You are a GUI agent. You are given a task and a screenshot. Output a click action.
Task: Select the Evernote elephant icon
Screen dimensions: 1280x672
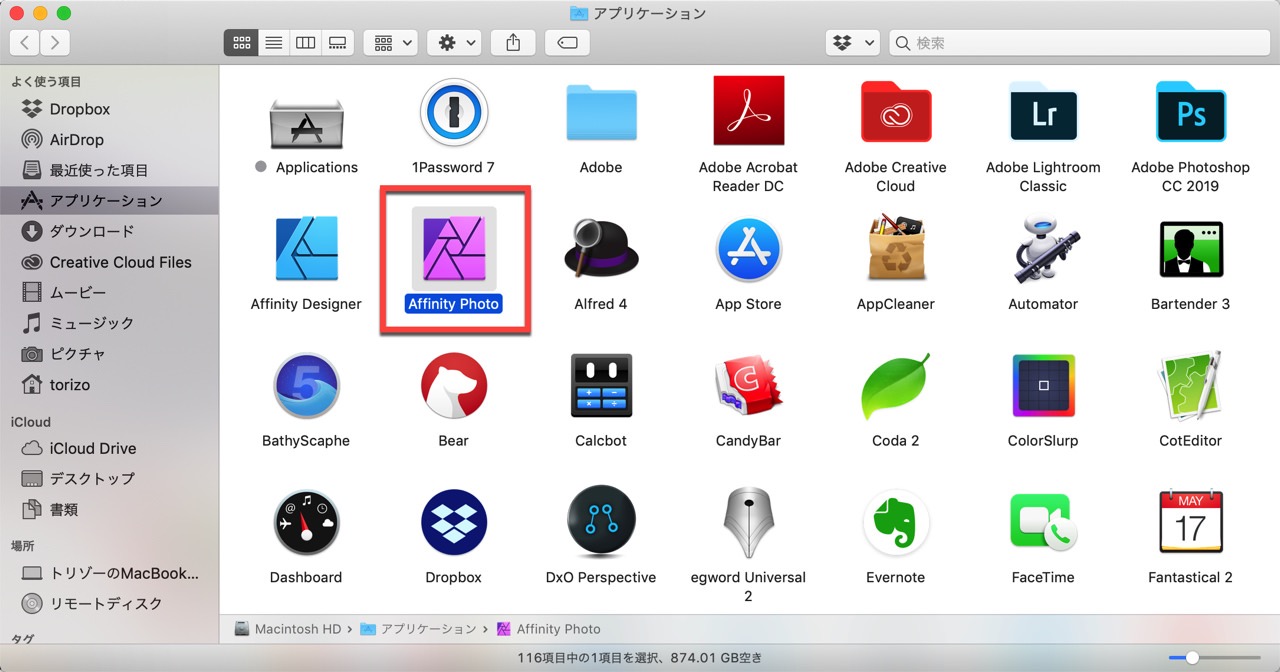(x=896, y=522)
